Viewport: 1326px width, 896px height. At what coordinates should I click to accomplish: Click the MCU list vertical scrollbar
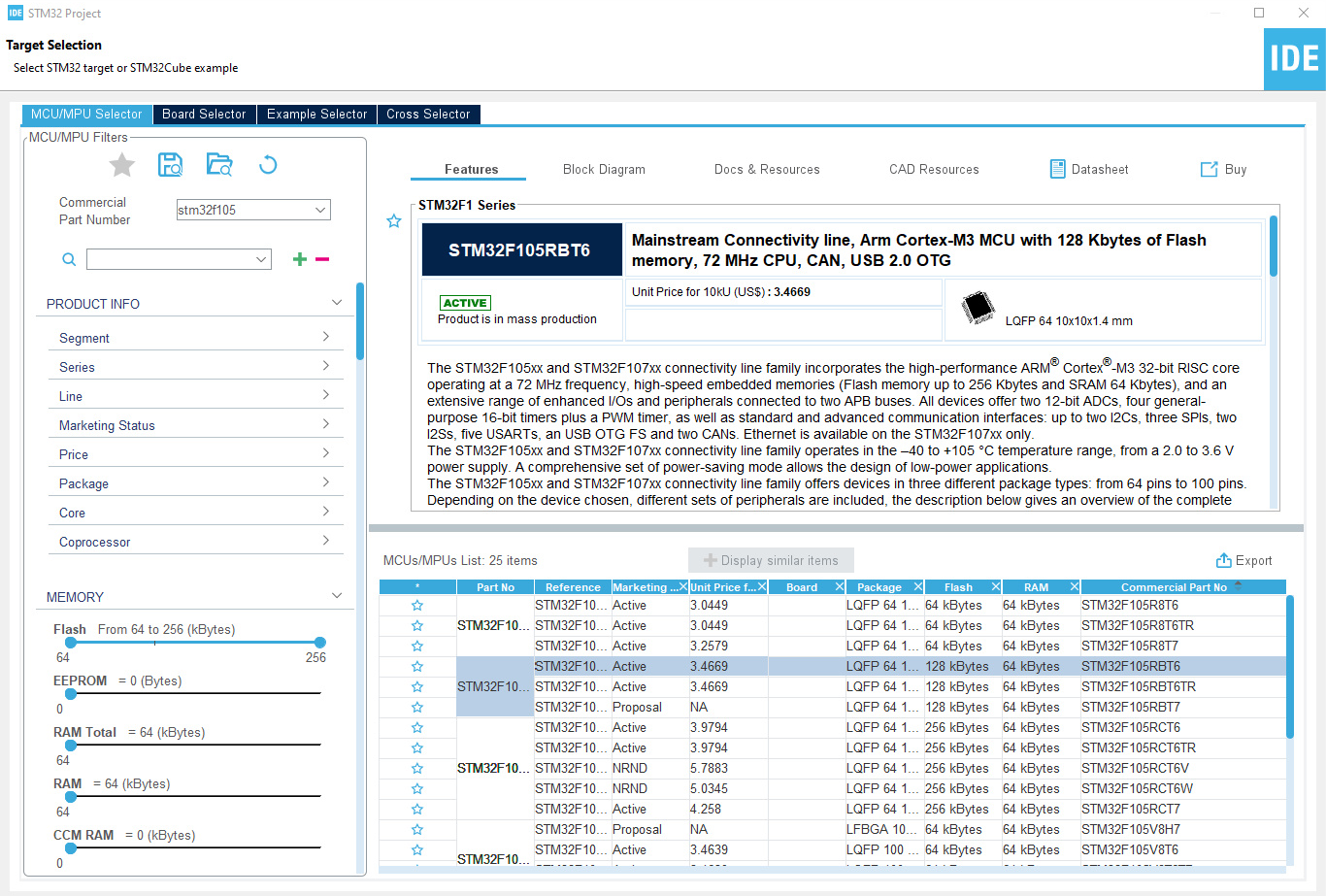click(x=1290, y=666)
